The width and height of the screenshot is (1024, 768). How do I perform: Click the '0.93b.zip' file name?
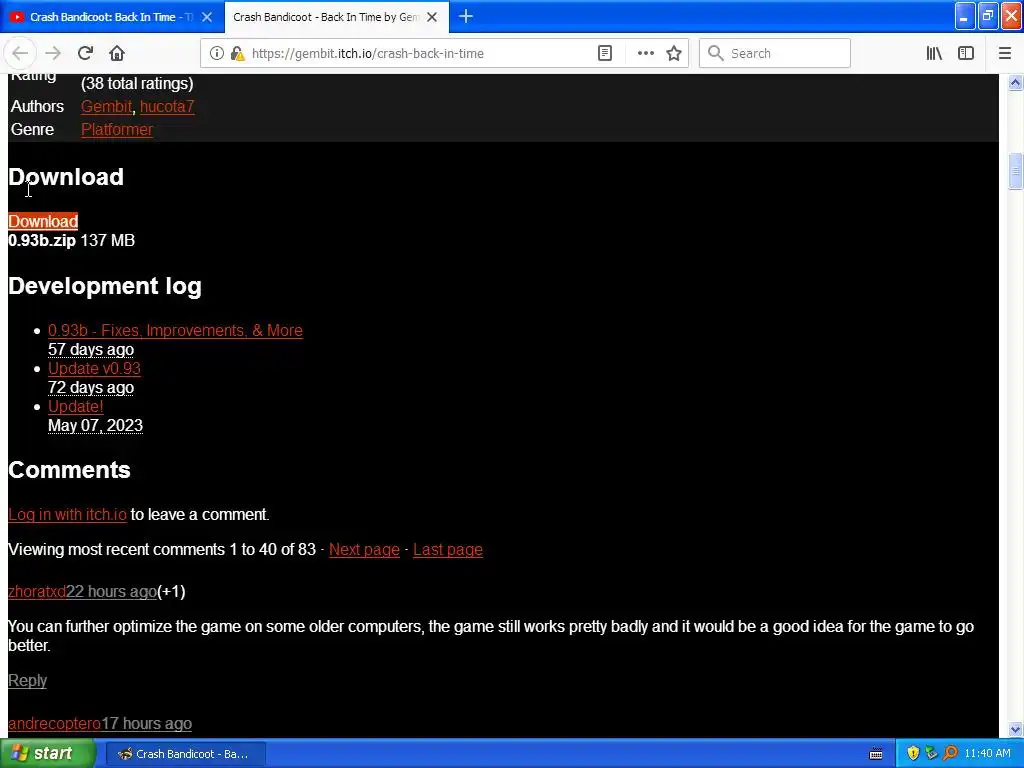(x=42, y=240)
